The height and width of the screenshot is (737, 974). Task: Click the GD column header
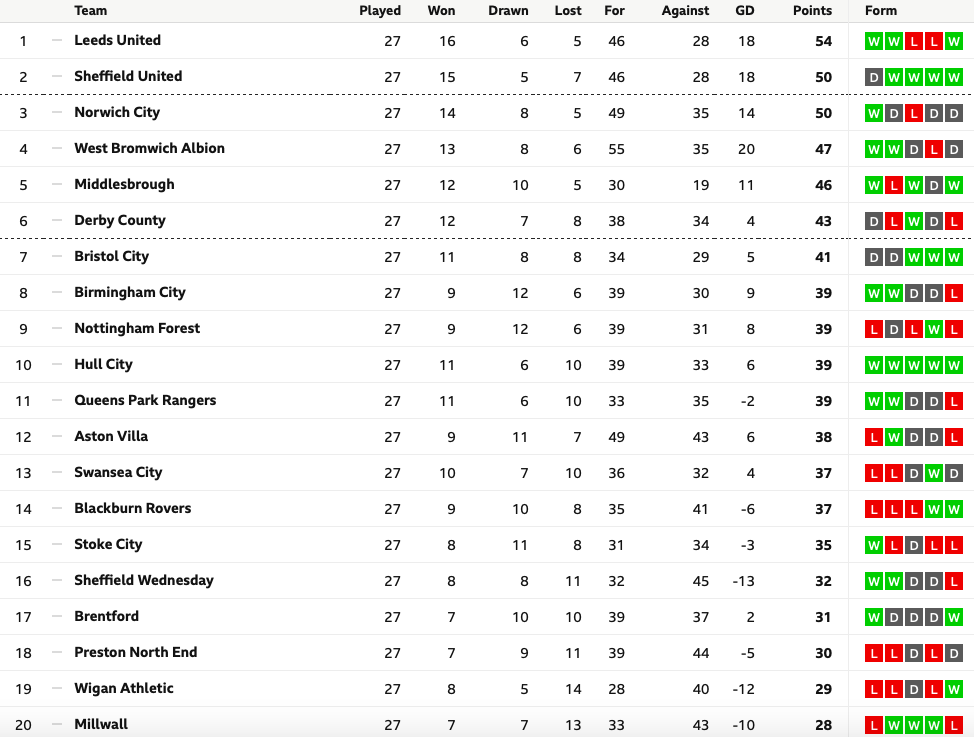[x=745, y=11]
